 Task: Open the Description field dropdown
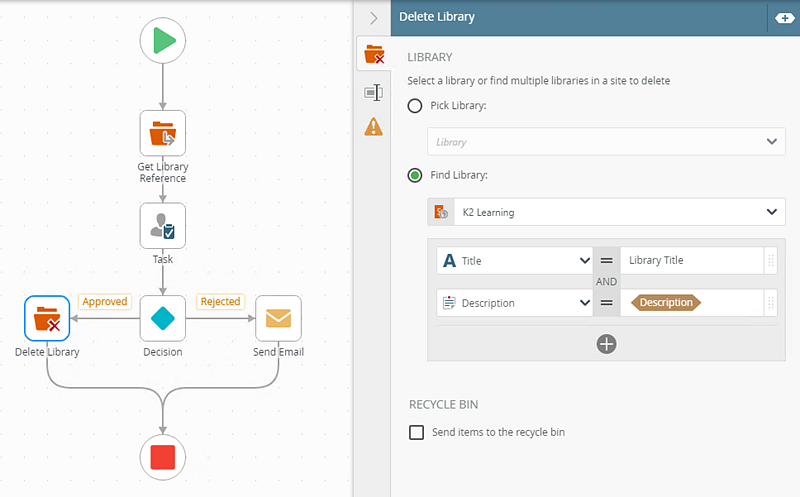tap(515, 302)
